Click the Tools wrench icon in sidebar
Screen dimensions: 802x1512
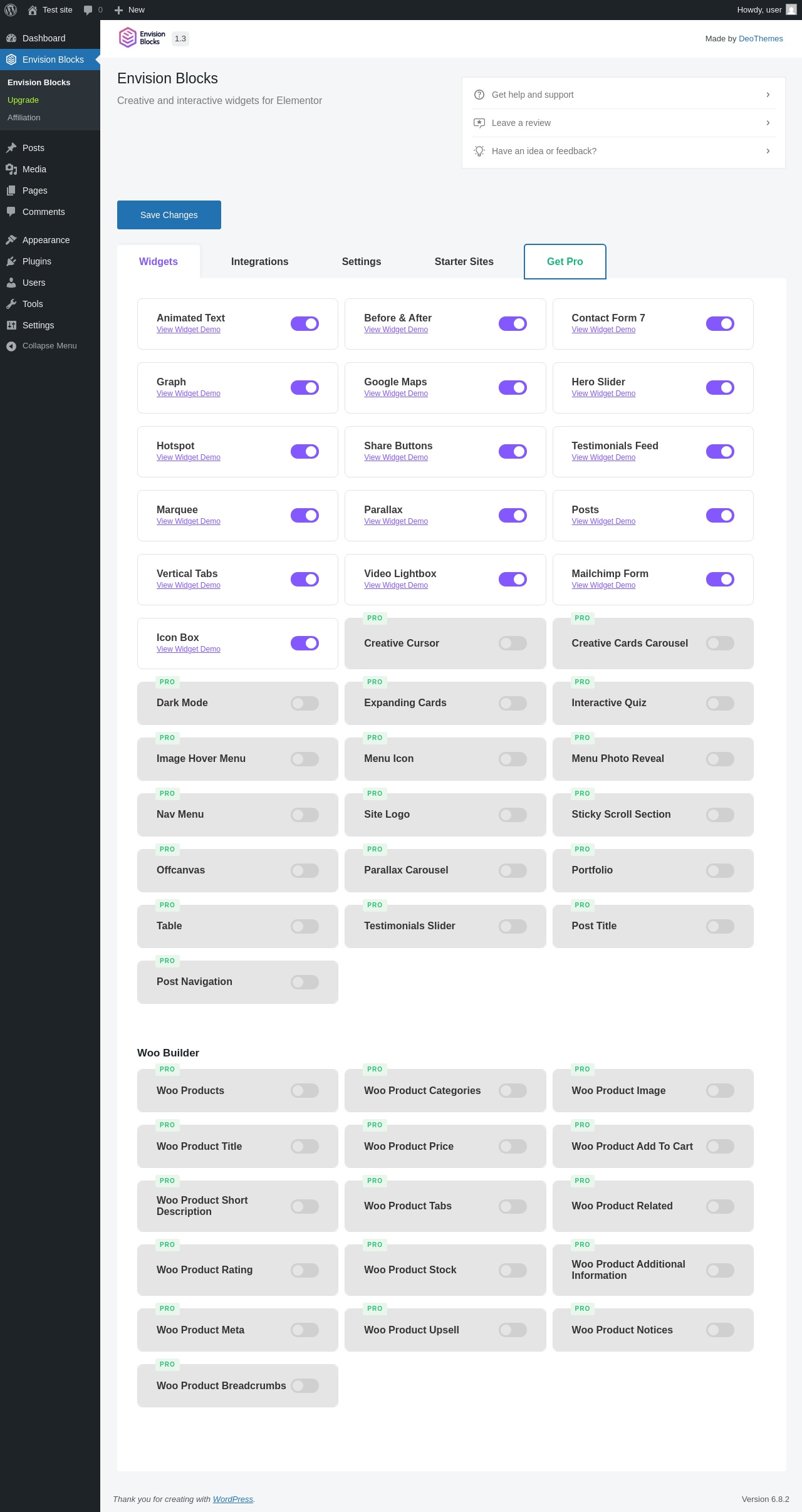pyautogui.click(x=11, y=304)
